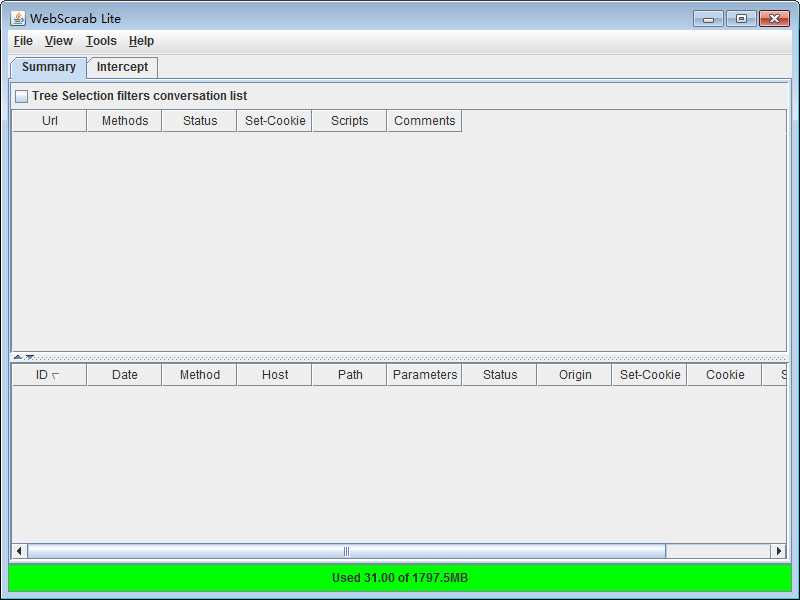Click the Origin column header

click(574, 375)
